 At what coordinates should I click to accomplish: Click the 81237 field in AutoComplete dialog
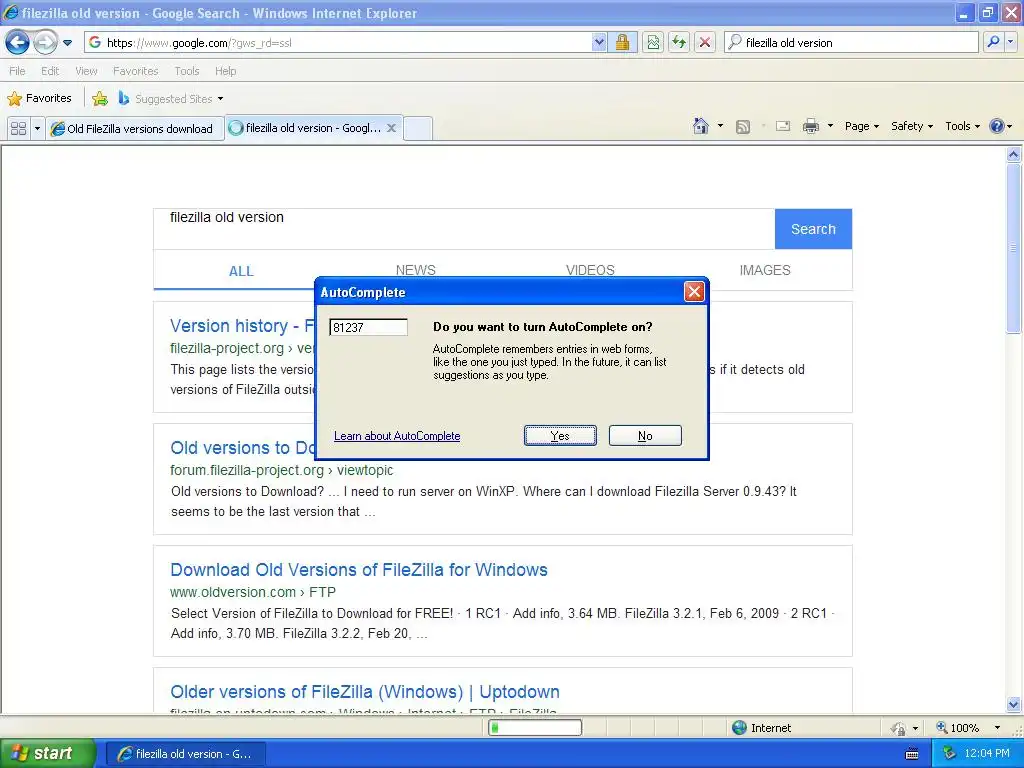368,327
